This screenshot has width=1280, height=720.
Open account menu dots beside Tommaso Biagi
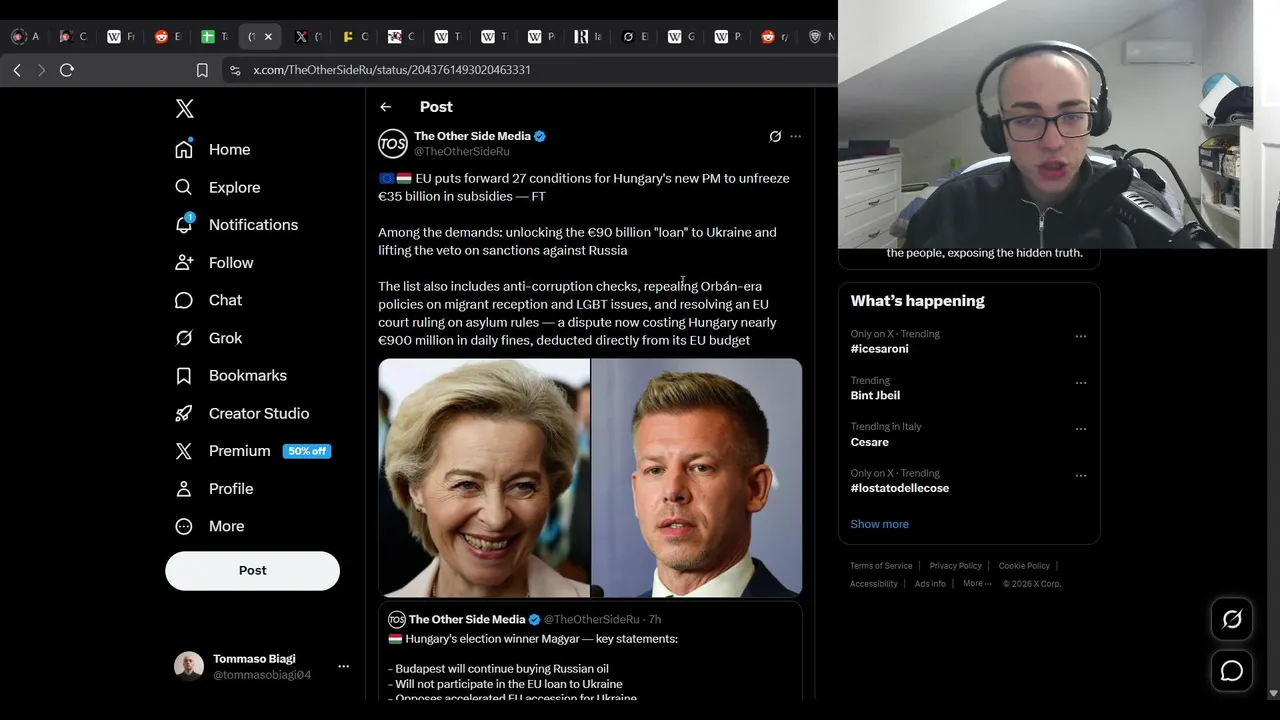[343, 666]
